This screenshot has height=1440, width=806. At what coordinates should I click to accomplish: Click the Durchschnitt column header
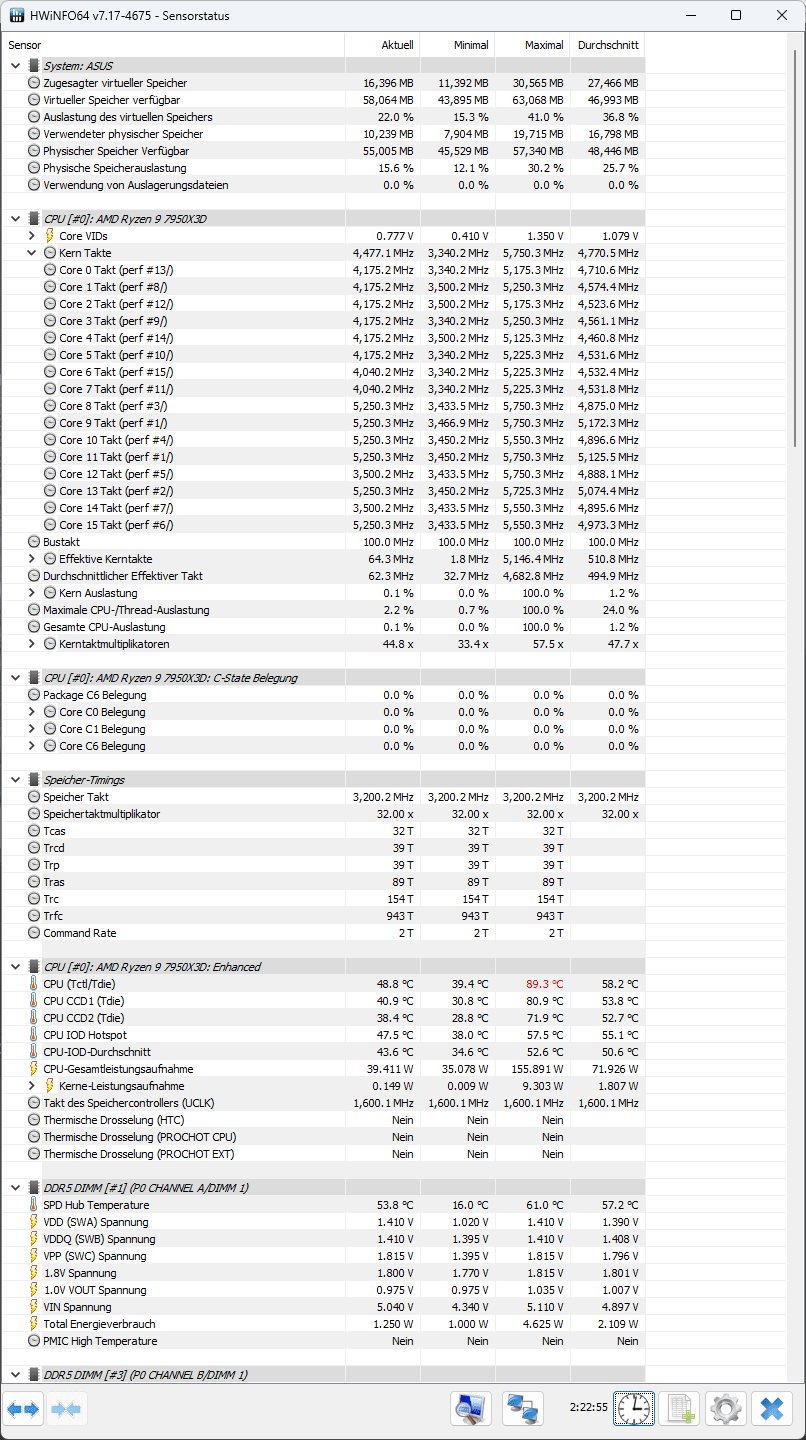coord(607,45)
